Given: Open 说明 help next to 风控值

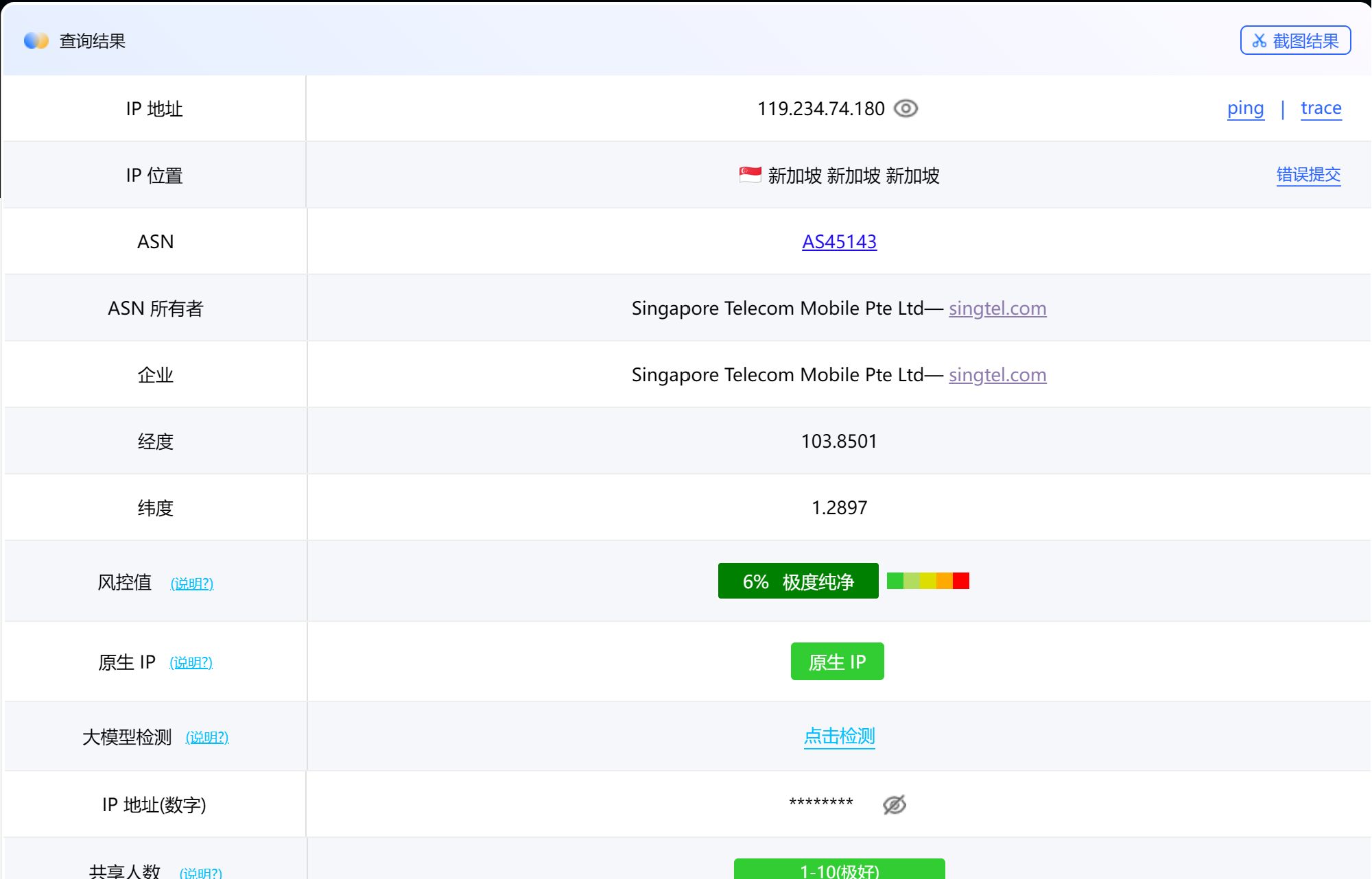Looking at the screenshot, I should coord(192,583).
